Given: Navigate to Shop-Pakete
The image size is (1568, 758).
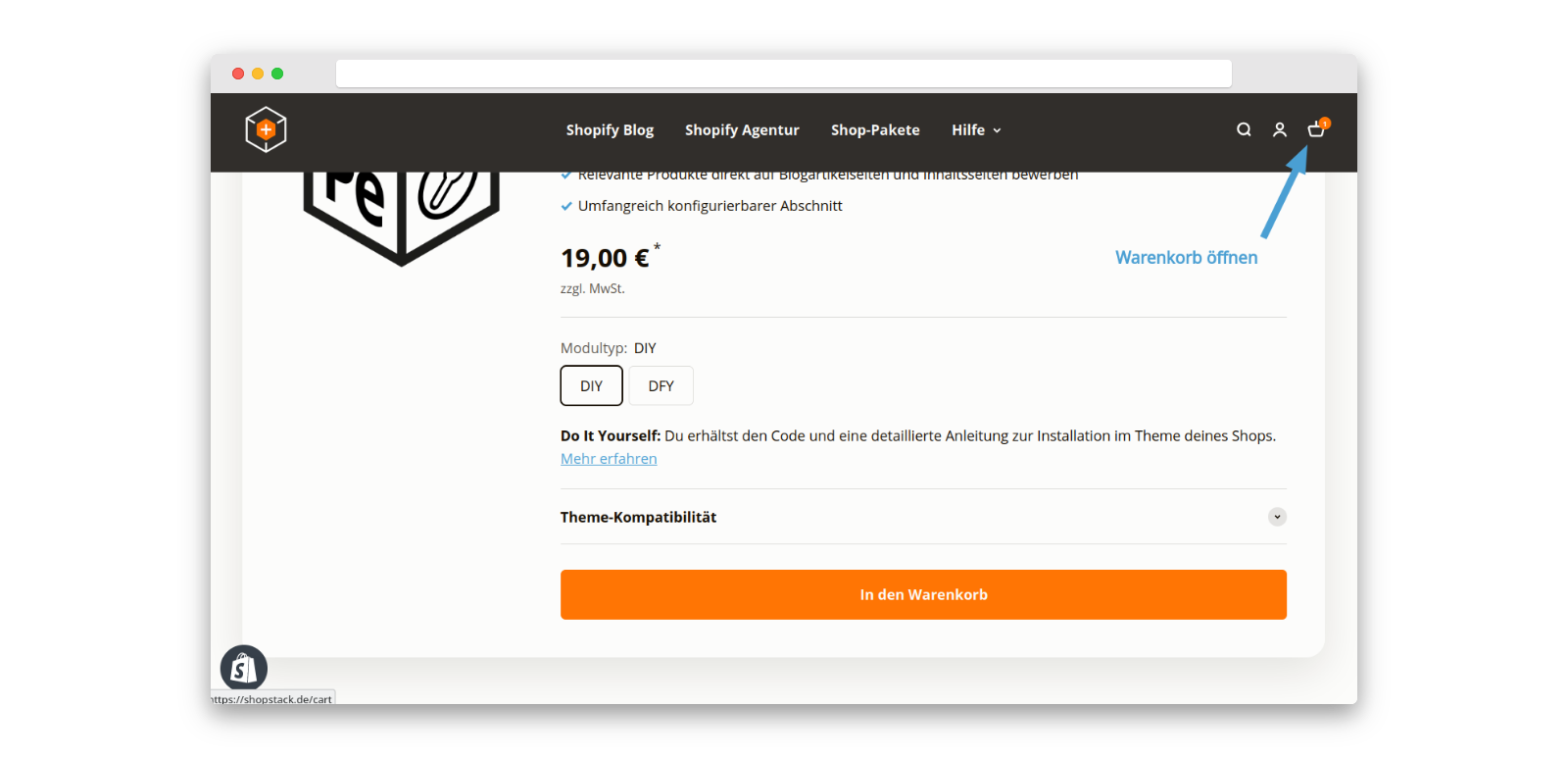Looking at the screenshot, I should pos(875,129).
